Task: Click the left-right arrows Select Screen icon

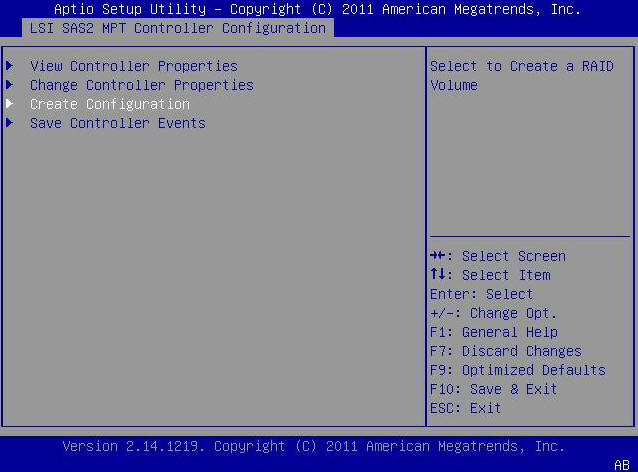Action: click(x=438, y=256)
